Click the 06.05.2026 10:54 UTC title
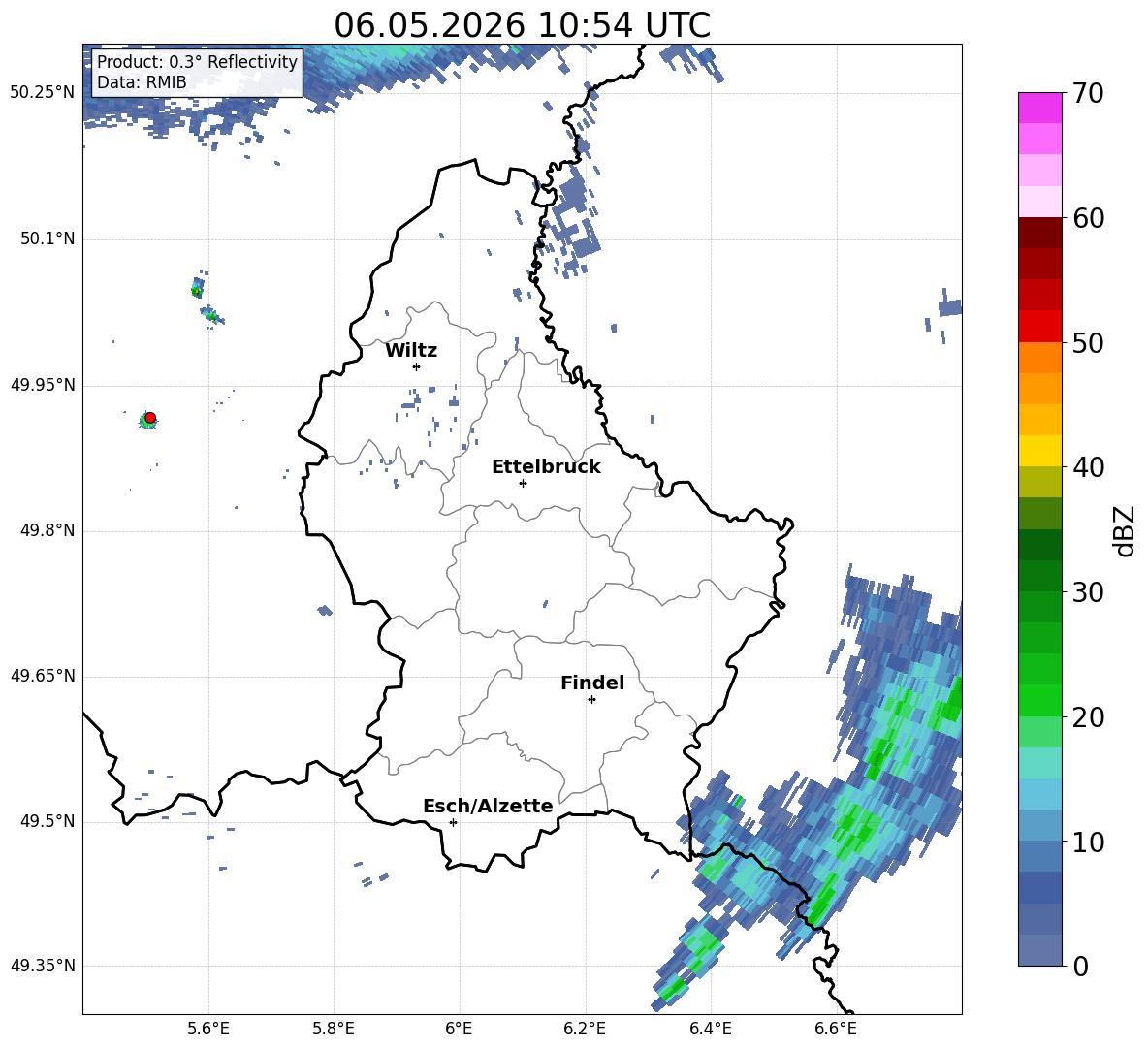 click(x=522, y=25)
